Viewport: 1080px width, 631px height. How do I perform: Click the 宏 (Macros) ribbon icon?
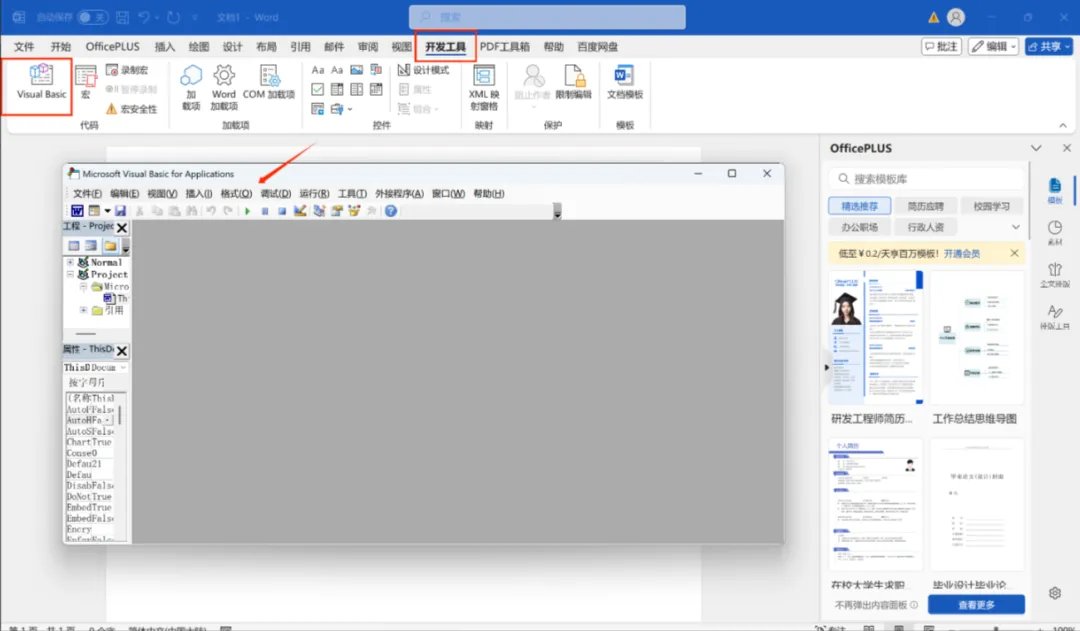(x=85, y=82)
